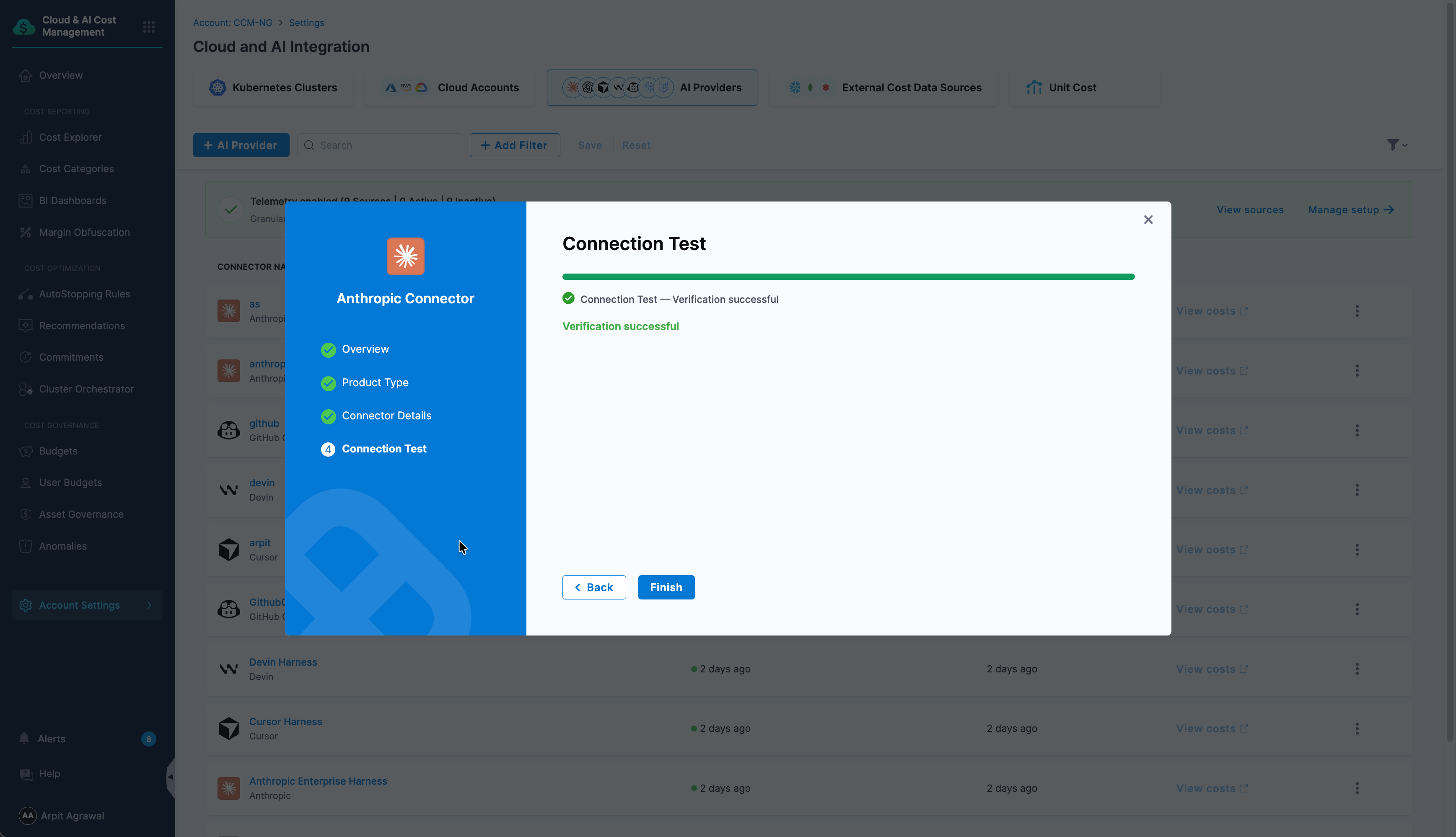Close the Connection Test dialog
This screenshot has width=1456, height=837.
point(1148,220)
